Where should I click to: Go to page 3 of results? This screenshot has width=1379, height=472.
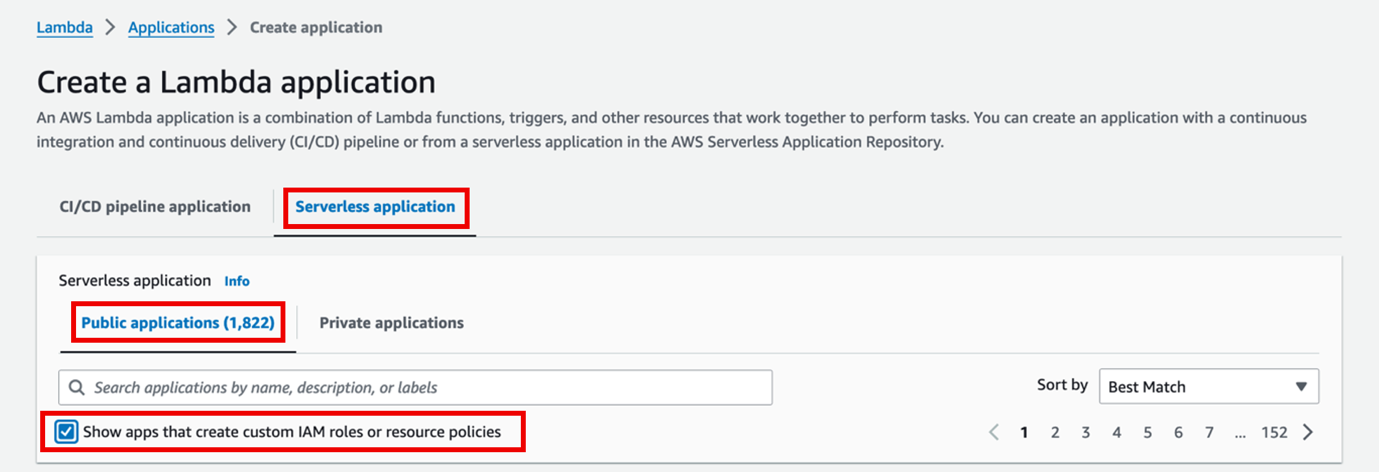(1085, 433)
